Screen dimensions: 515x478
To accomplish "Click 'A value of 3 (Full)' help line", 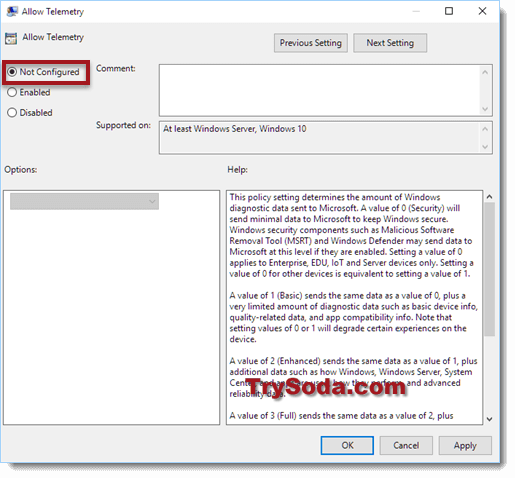I will pyautogui.click(x=341, y=416).
